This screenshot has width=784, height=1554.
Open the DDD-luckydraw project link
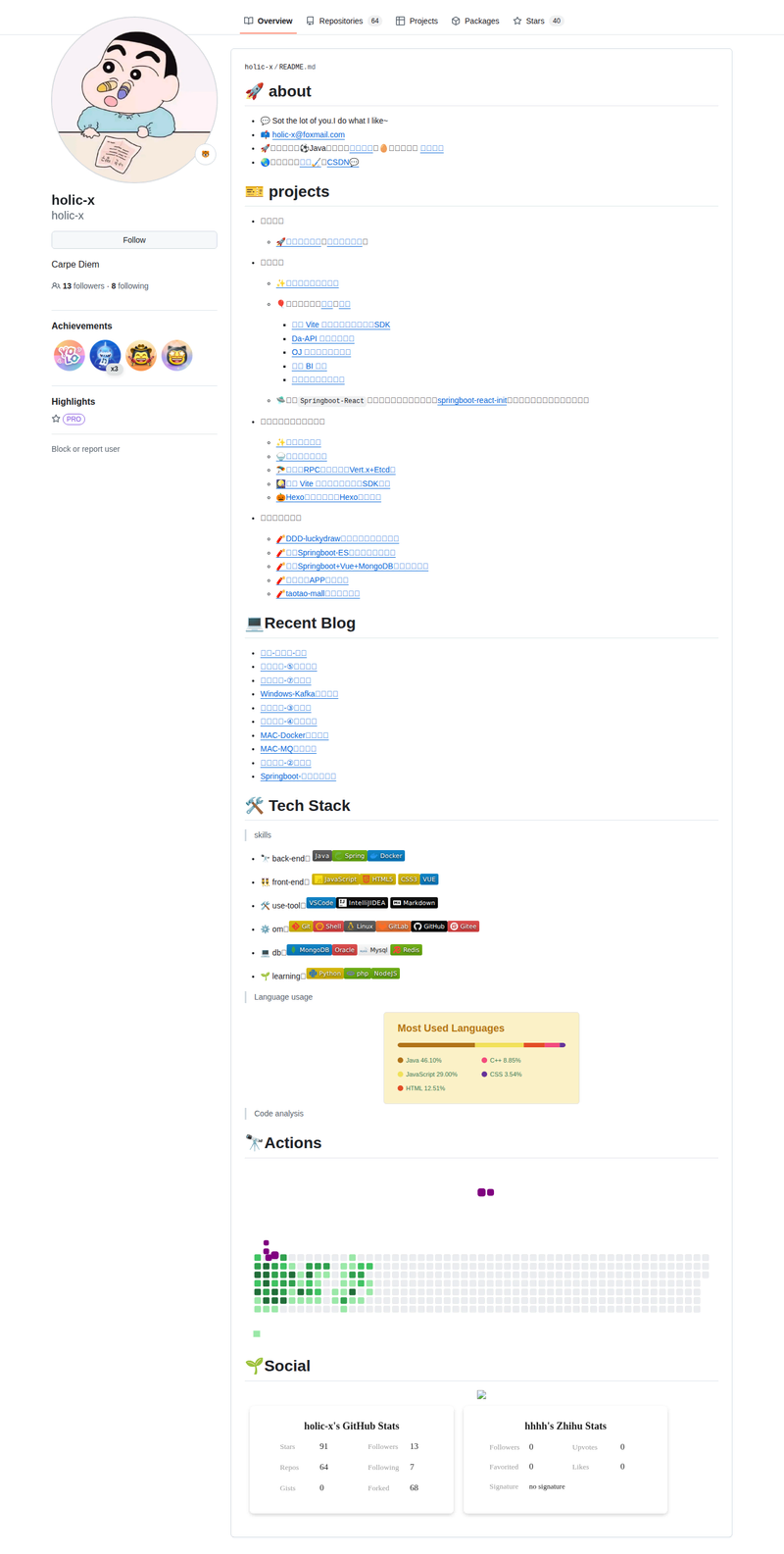coord(337,538)
